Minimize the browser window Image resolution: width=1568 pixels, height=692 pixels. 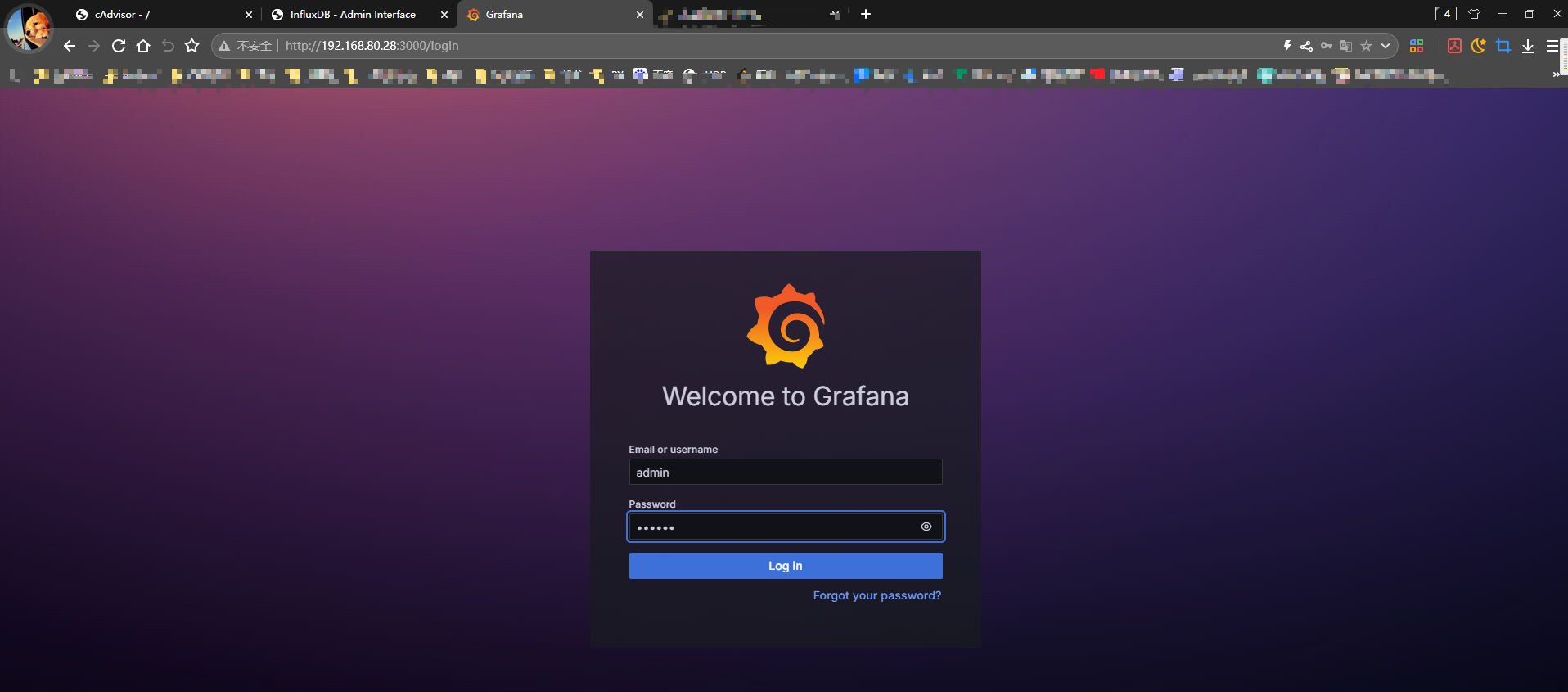[x=1503, y=14]
